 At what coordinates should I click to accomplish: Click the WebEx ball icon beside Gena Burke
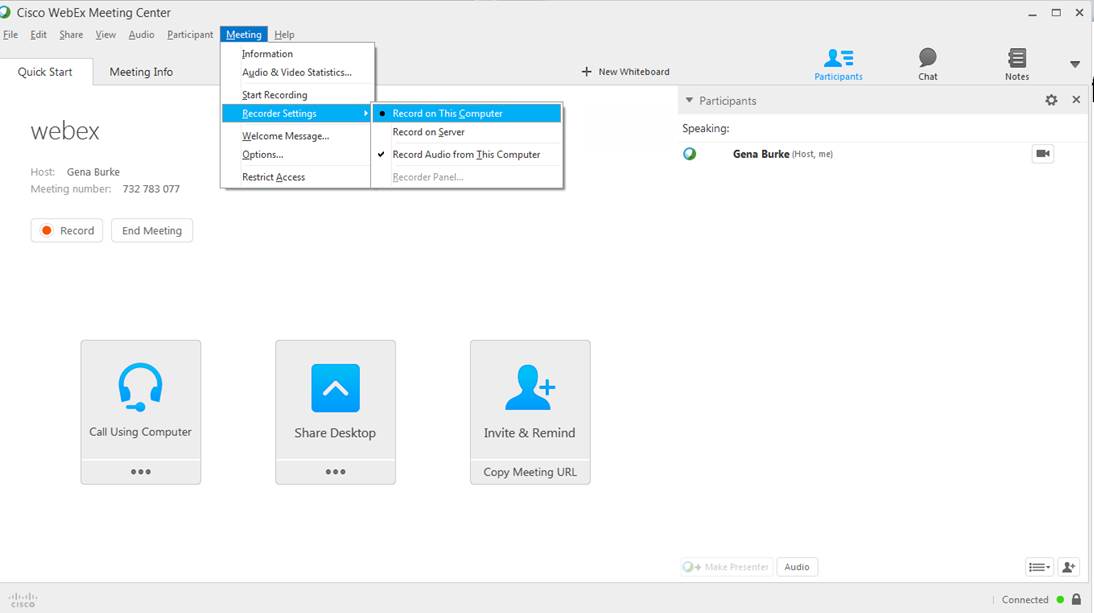click(x=689, y=154)
